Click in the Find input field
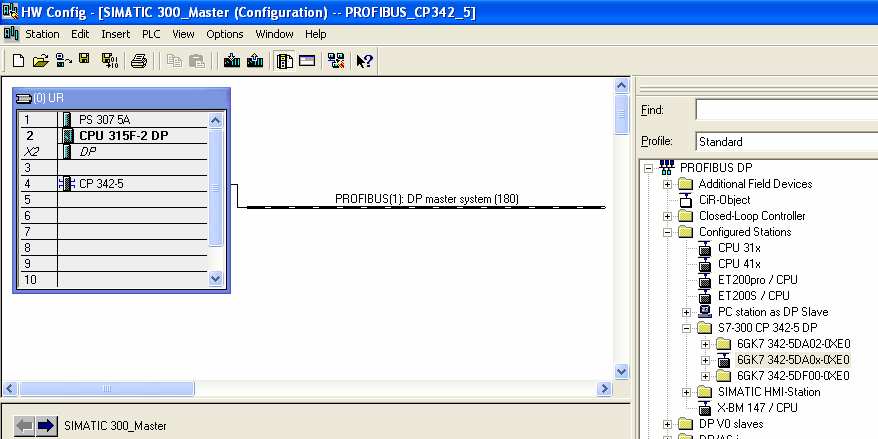 point(786,110)
